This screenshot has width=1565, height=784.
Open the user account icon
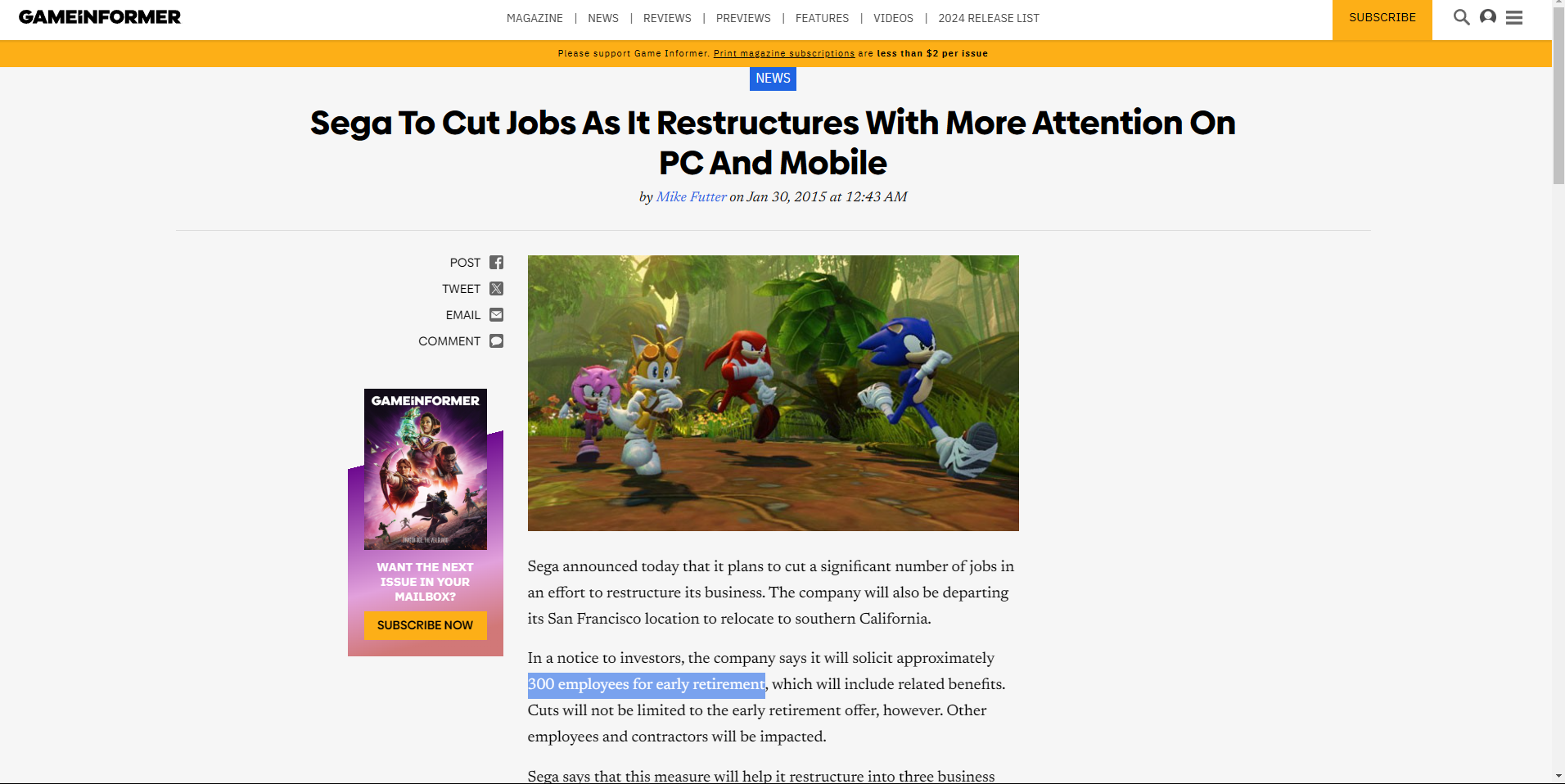click(x=1488, y=17)
